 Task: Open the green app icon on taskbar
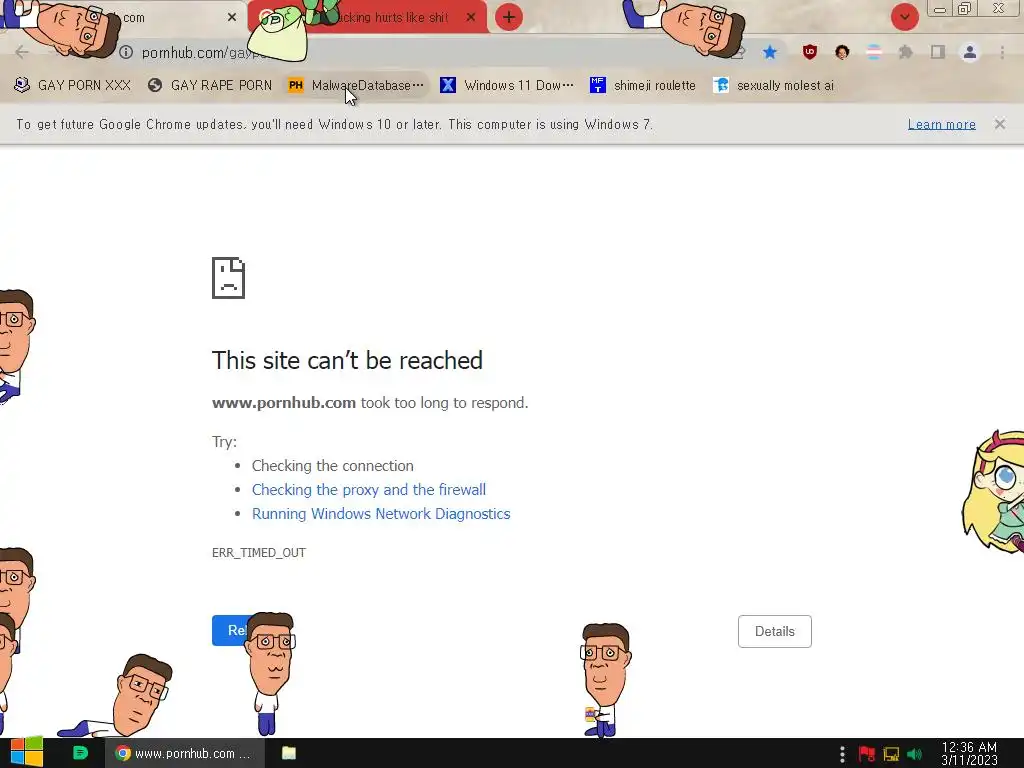(x=80, y=753)
